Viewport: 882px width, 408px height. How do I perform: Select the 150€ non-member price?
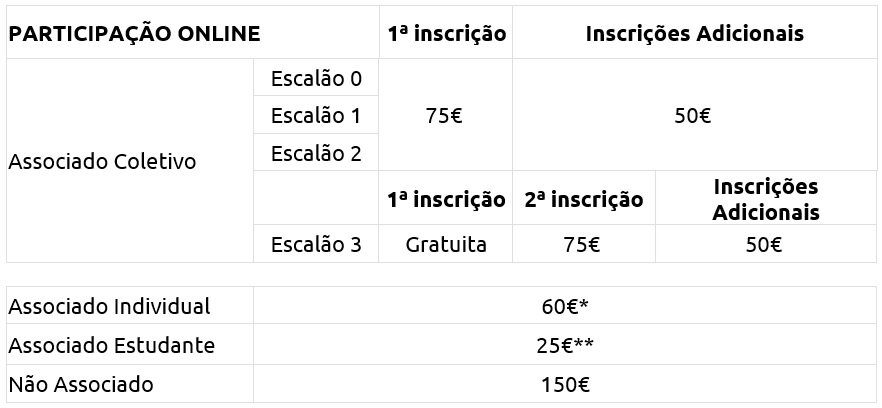[566, 384]
